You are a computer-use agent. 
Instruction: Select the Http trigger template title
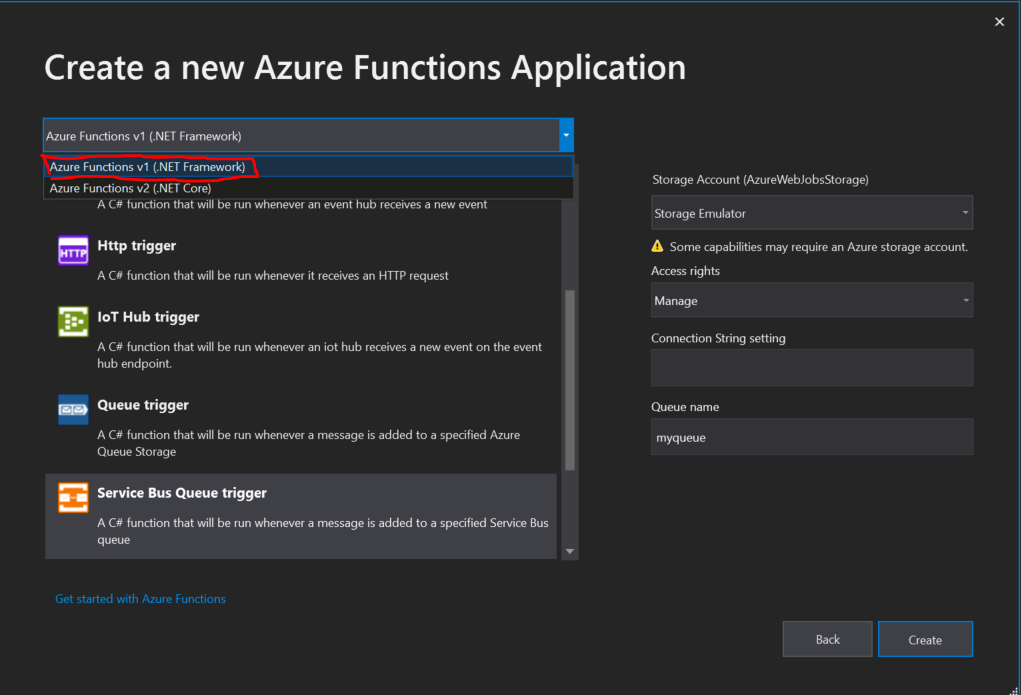point(137,246)
